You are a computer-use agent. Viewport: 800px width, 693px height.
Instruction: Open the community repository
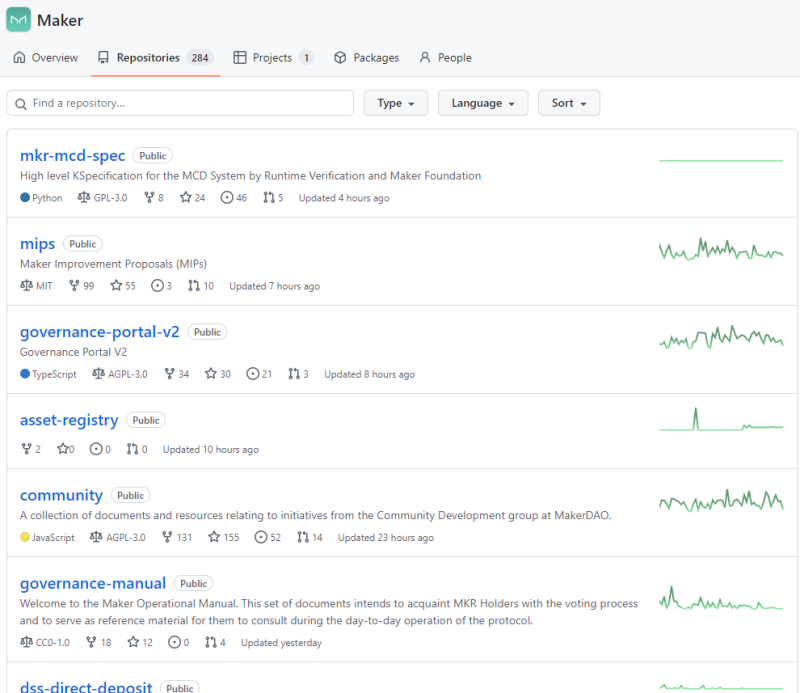click(61, 495)
